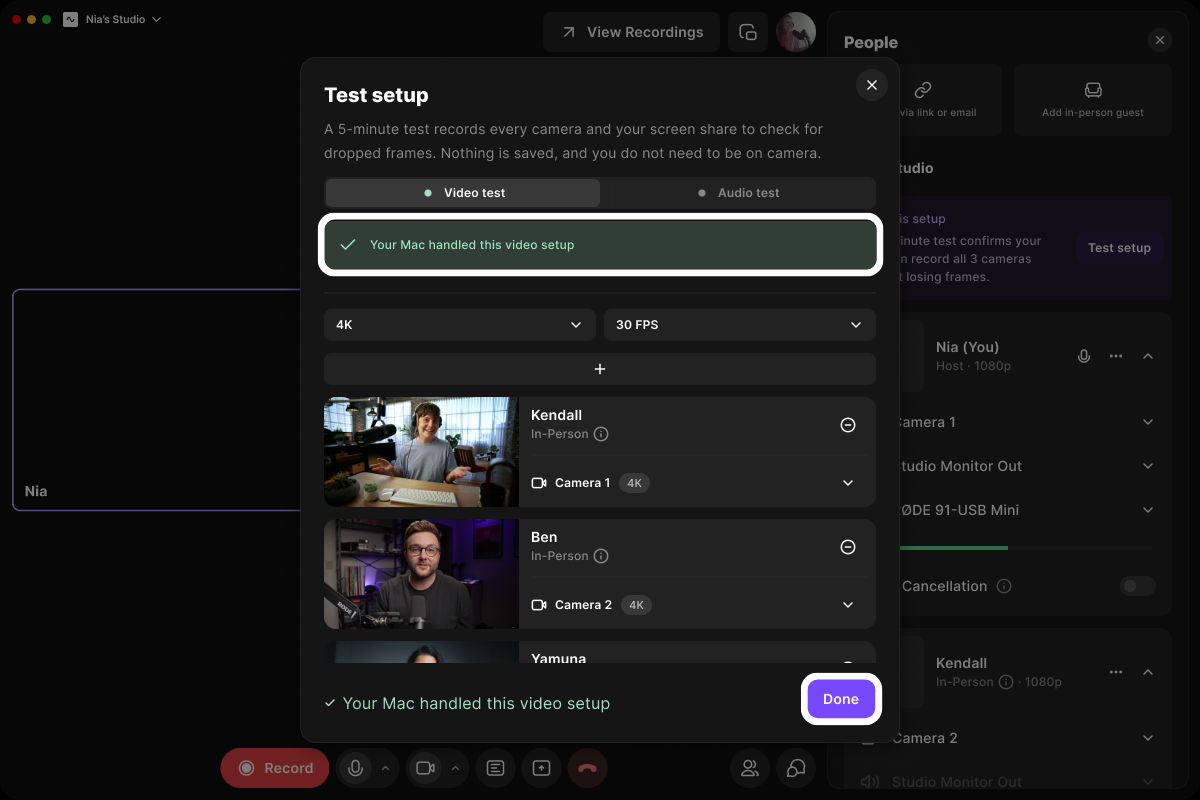1200x800 pixels.
Task: Close the Test setup dialog
Action: click(872, 85)
